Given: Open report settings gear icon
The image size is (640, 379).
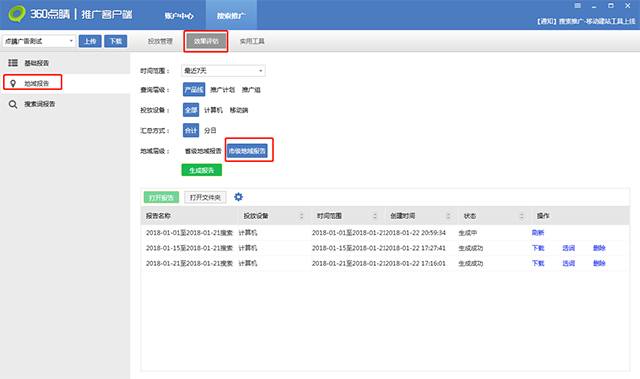Looking at the screenshot, I should pos(238,197).
